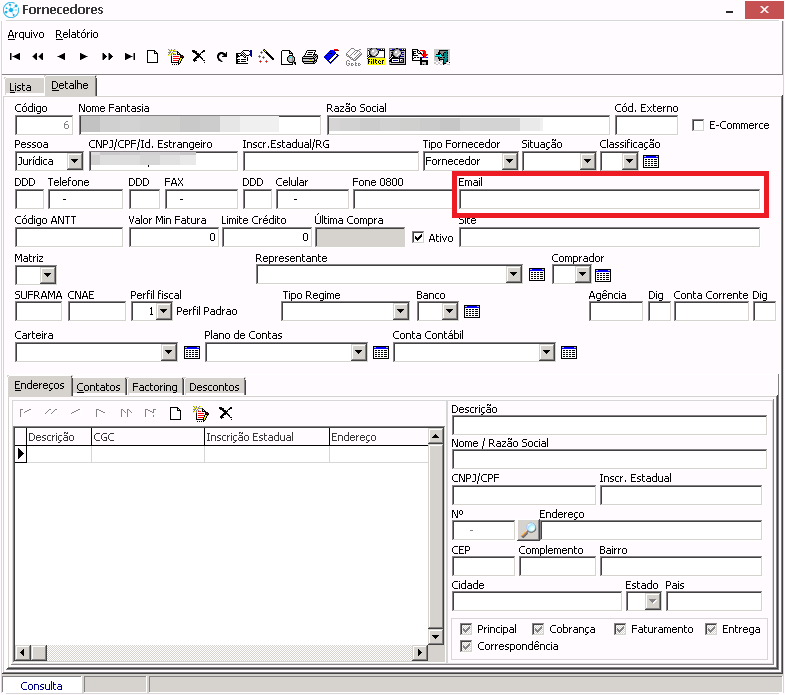785x695 pixels.
Task: Enable the E-Commerce checkbox
Action: (x=699, y=125)
